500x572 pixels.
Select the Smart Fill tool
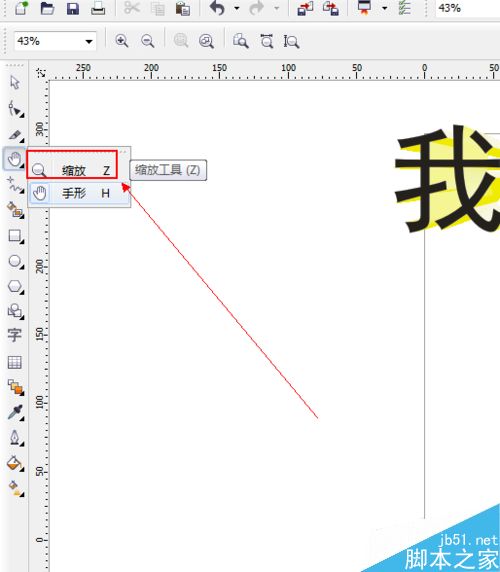(x=15, y=210)
